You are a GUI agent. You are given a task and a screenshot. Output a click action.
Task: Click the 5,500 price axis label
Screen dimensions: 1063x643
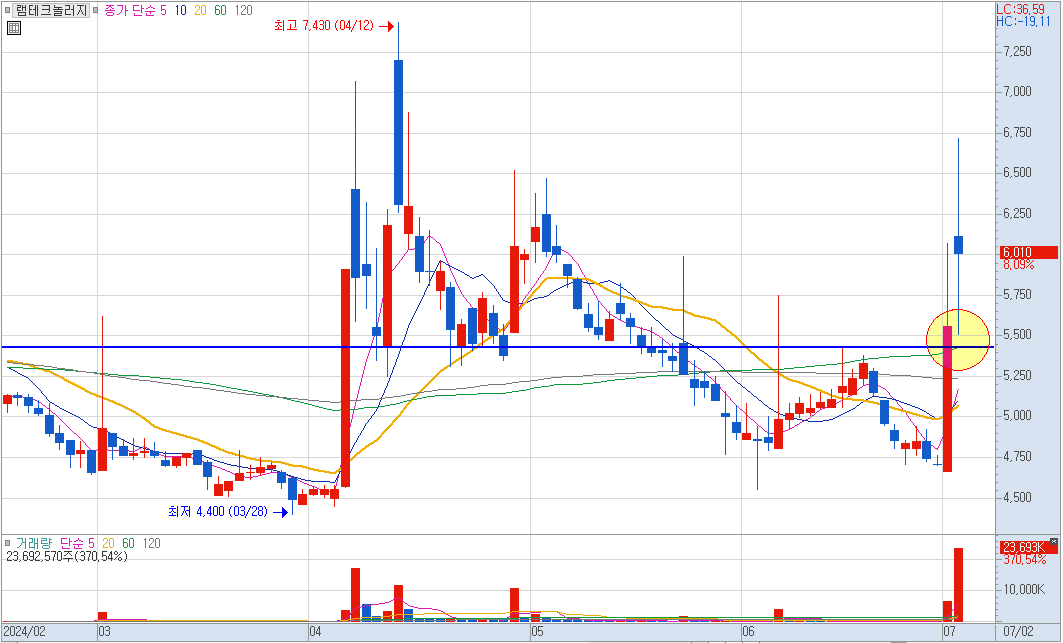pos(1017,334)
